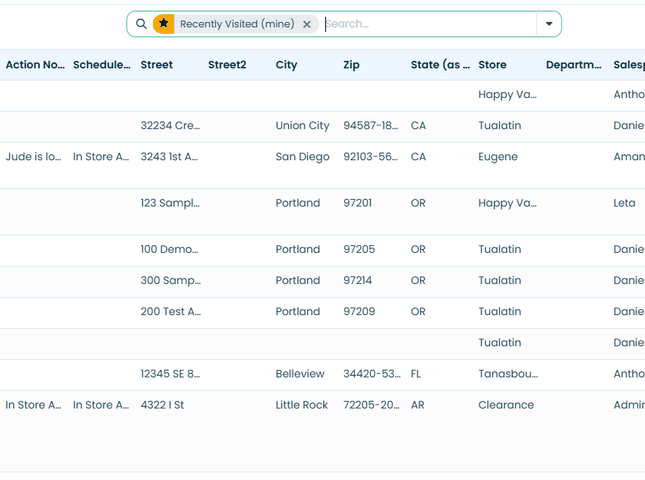Click the Schedule... column header
Image resolution: width=645 pixels, height=480 pixels.
[x=102, y=65]
